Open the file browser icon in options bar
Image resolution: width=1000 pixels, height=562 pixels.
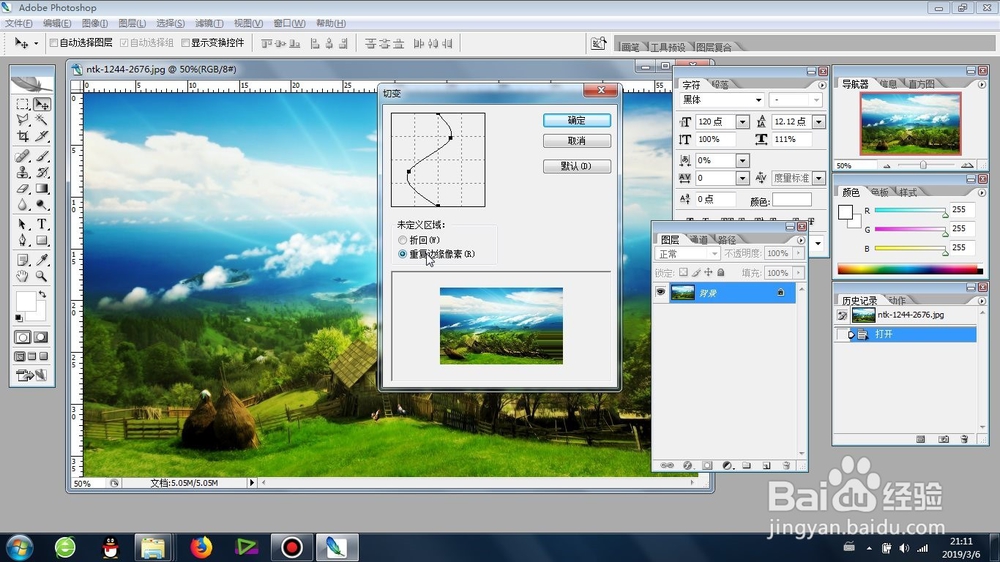pos(598,43)
